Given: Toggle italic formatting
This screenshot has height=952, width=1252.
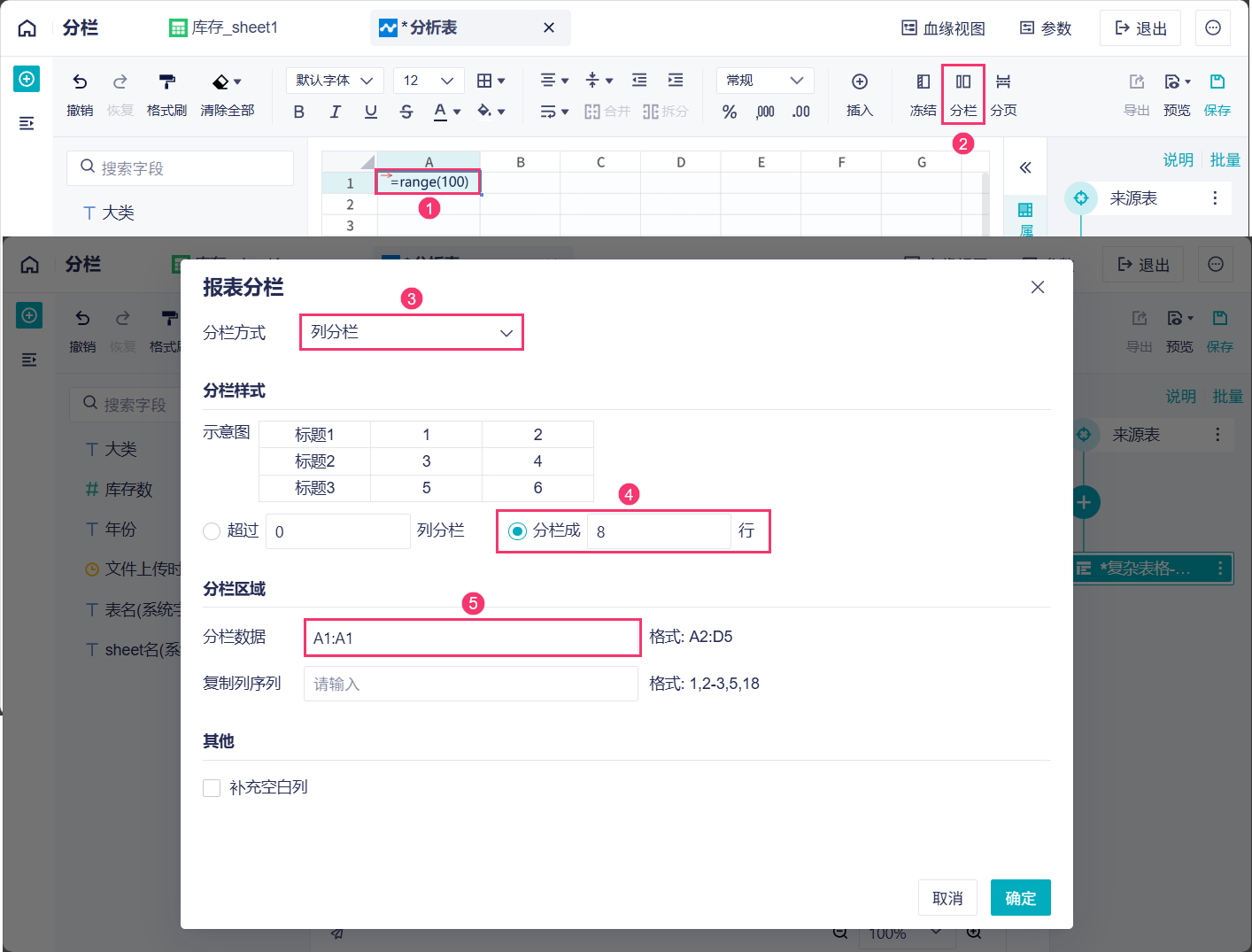Looking at the screenshot, I should (x=335, y=112).
